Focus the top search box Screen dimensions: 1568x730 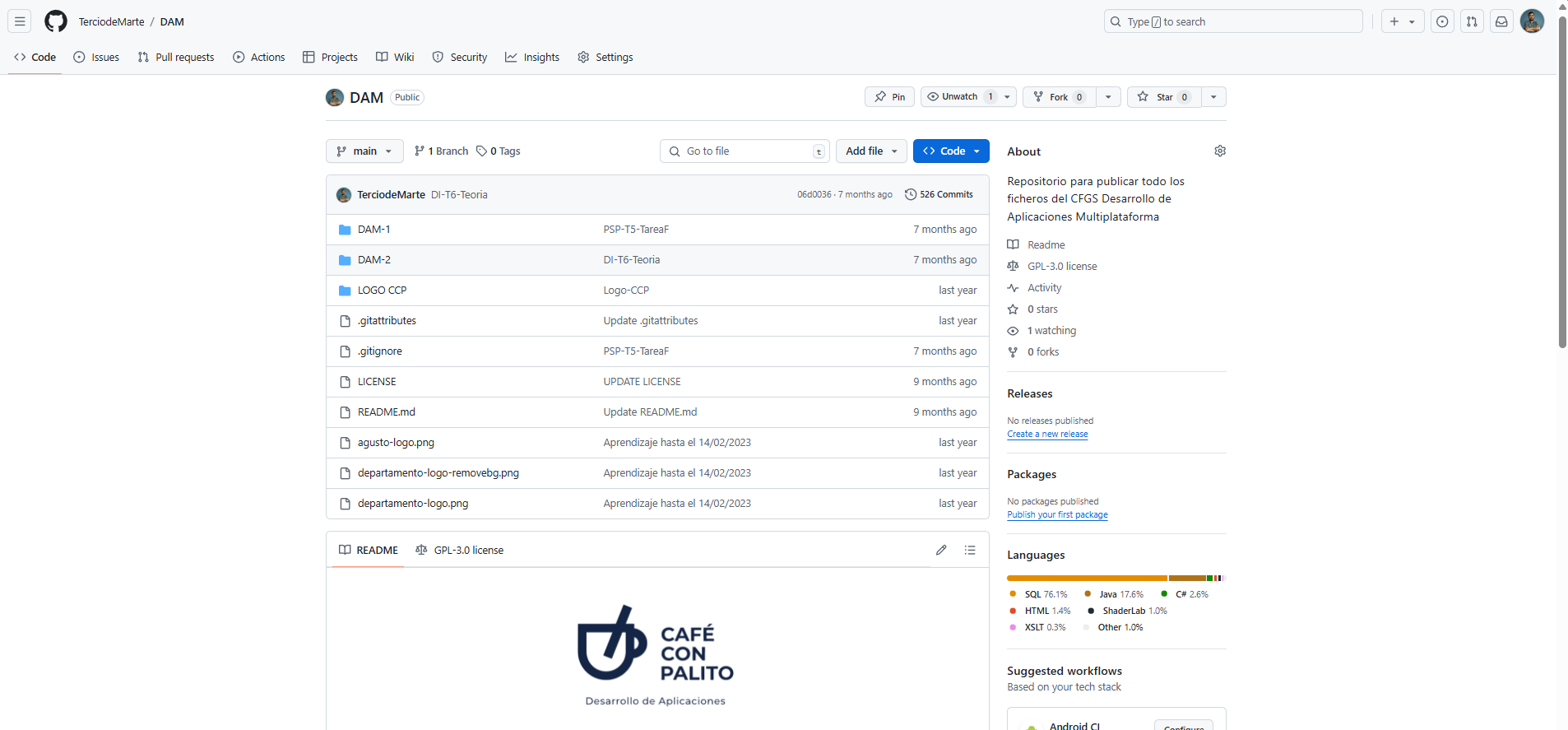point(1233,21)
